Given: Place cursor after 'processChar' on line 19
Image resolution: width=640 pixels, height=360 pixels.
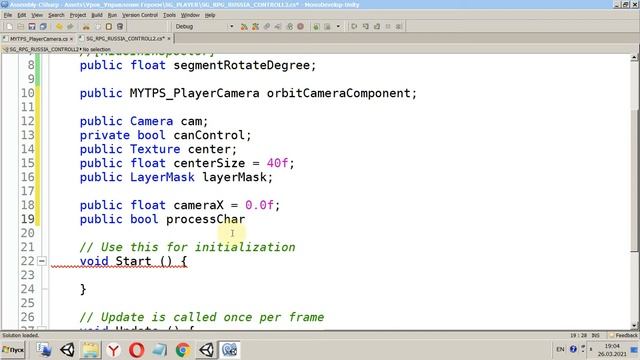Looking at the screenshot, I should (246, 219).
